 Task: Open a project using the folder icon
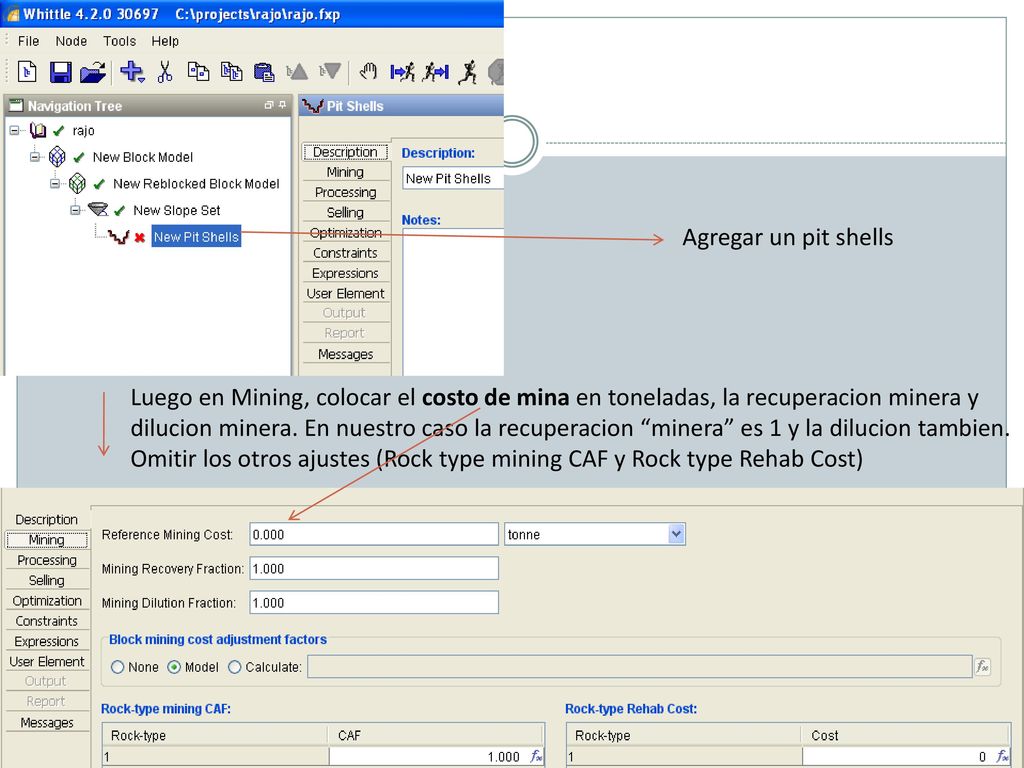(x=93, y=71)
